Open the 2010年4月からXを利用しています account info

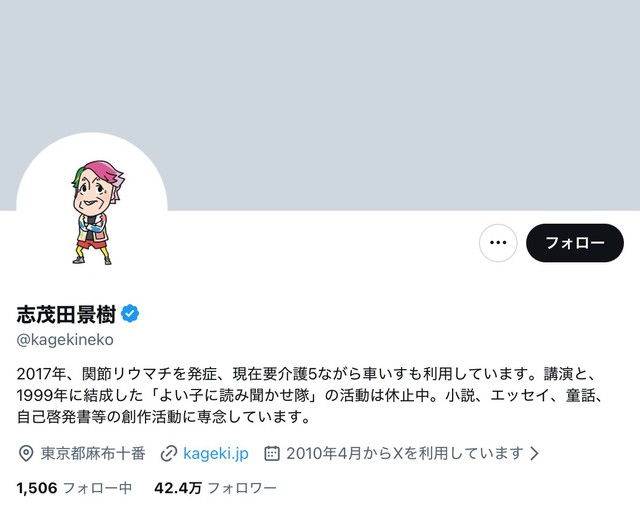pos(404,453)
